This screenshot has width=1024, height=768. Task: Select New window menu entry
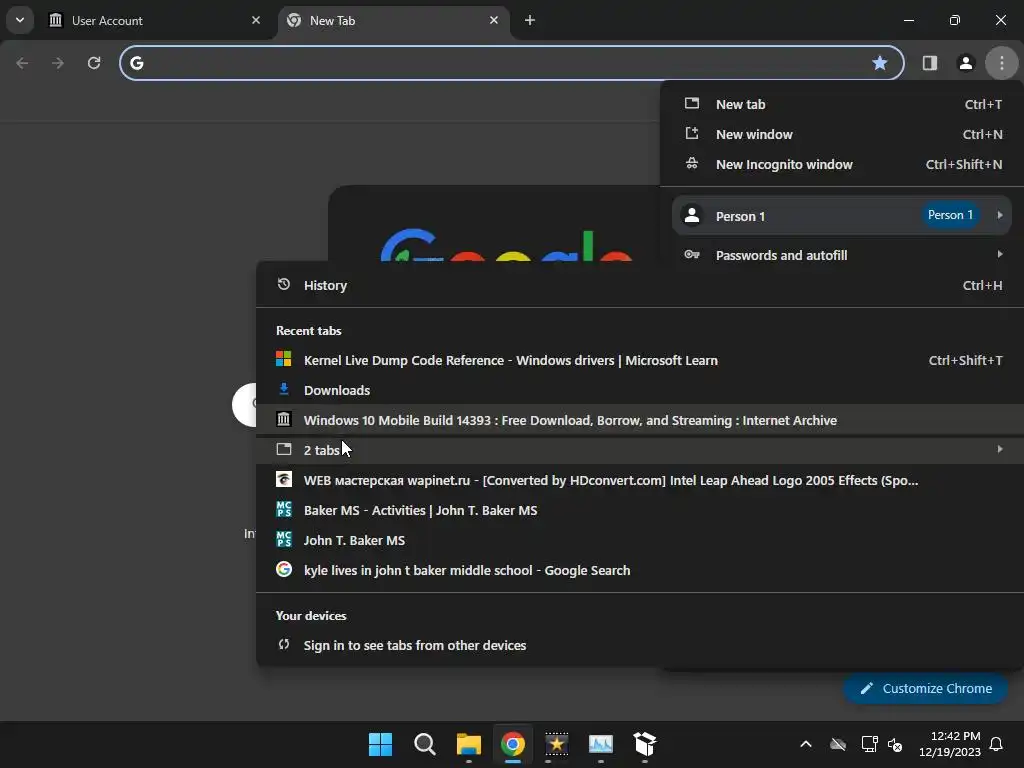842,135
